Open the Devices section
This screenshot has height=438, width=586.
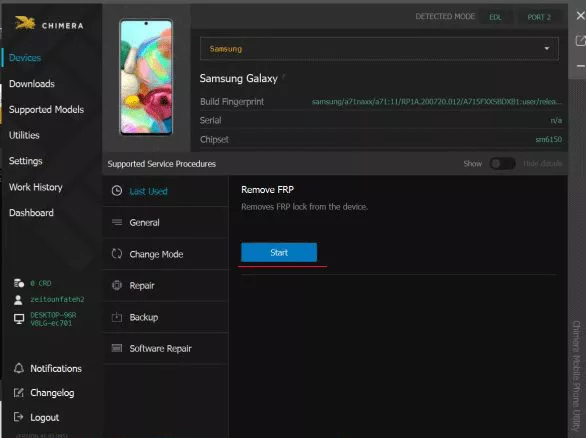[25, 58]
